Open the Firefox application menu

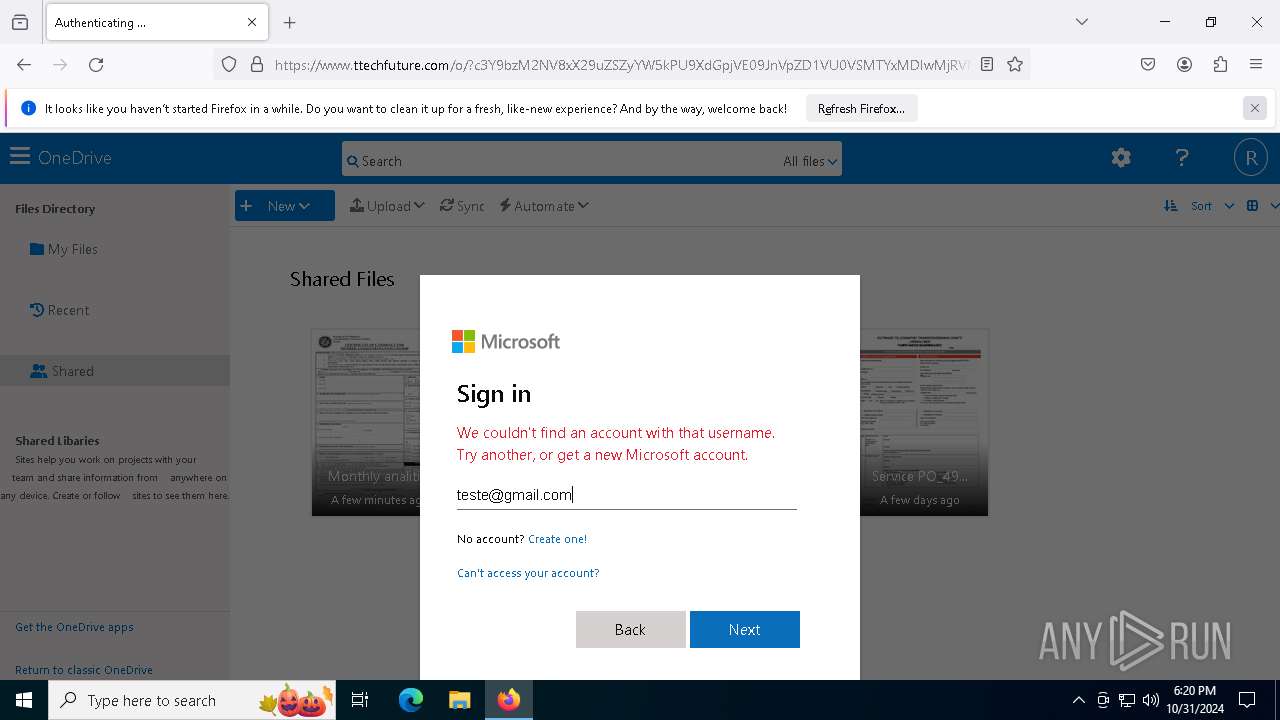pyautogui.click(x=1256, y=64)
